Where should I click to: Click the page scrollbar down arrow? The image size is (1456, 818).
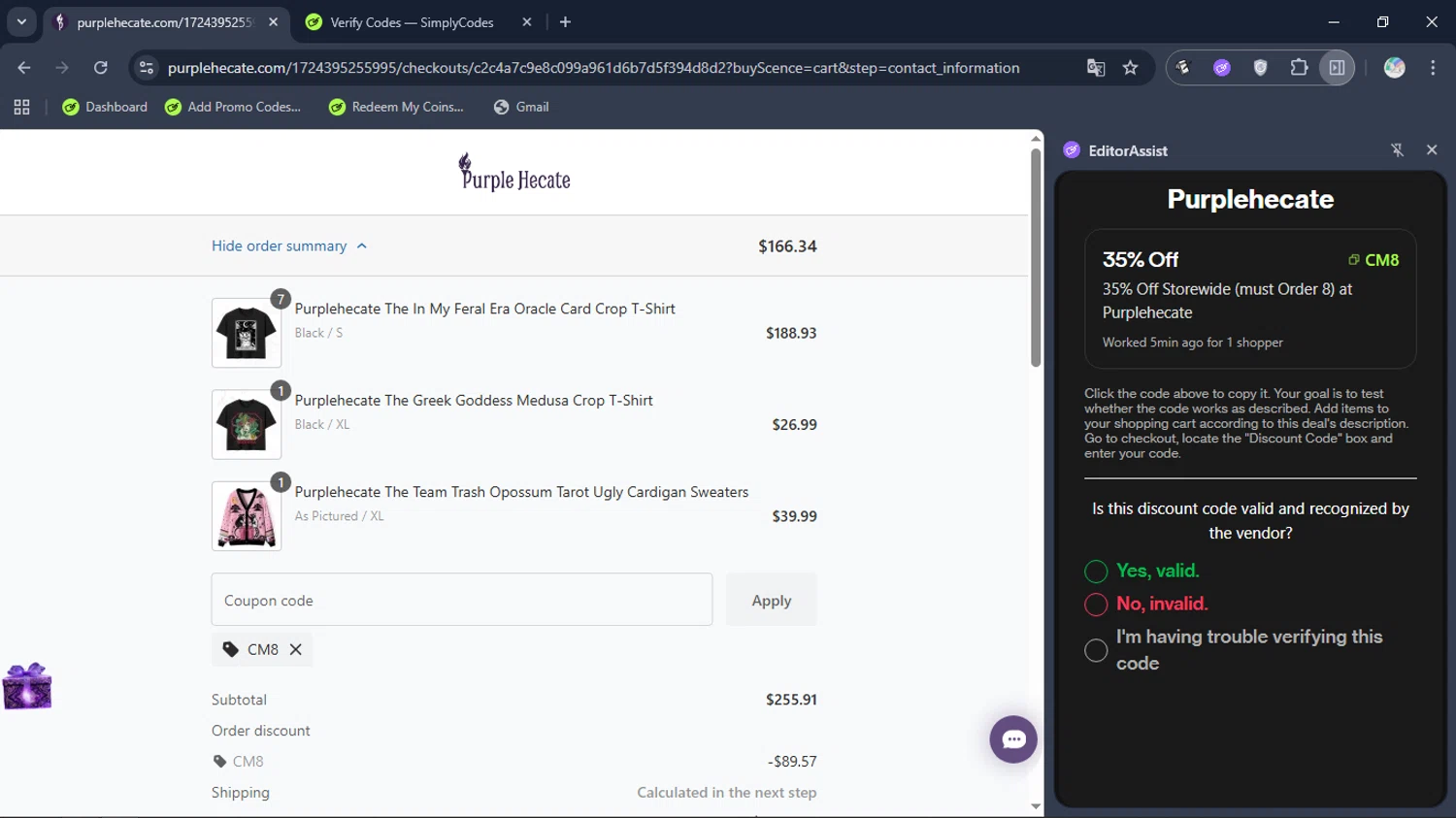pyautogui.click(x=1036, y=806)
